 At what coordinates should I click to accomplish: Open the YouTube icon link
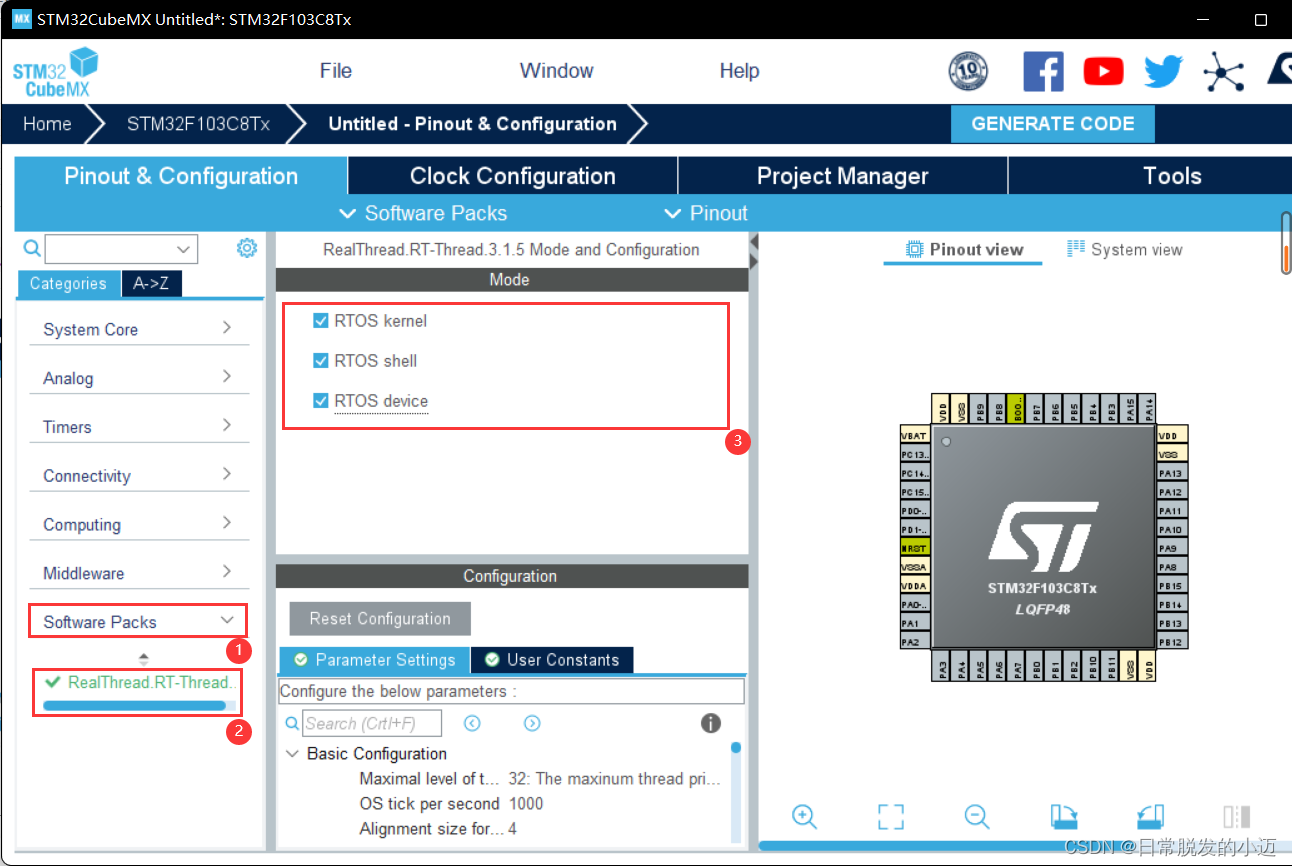1103,71
